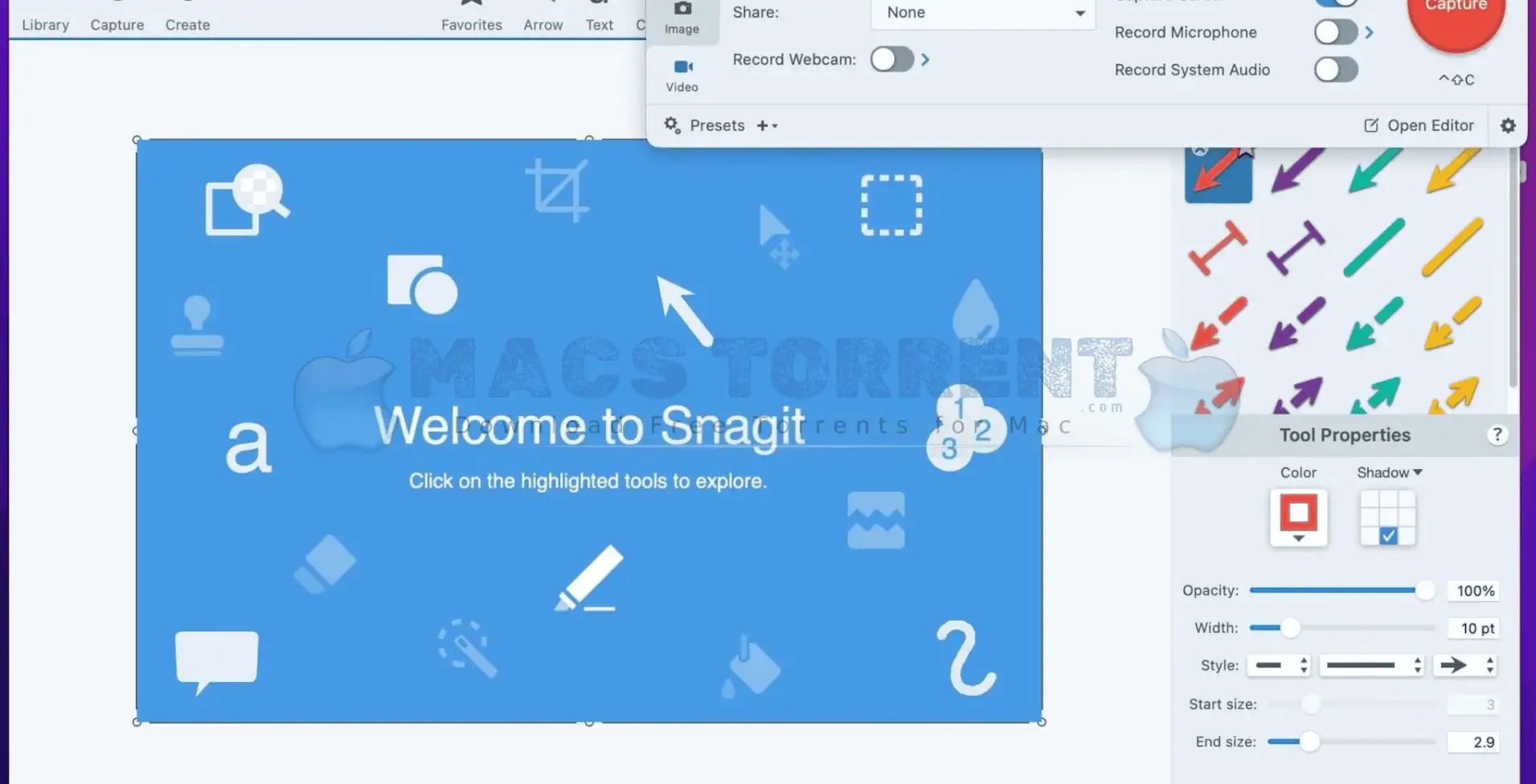Select the teal dashed arrow style
Viewport: 1536px width, 784px height.
coord(1374,323)
